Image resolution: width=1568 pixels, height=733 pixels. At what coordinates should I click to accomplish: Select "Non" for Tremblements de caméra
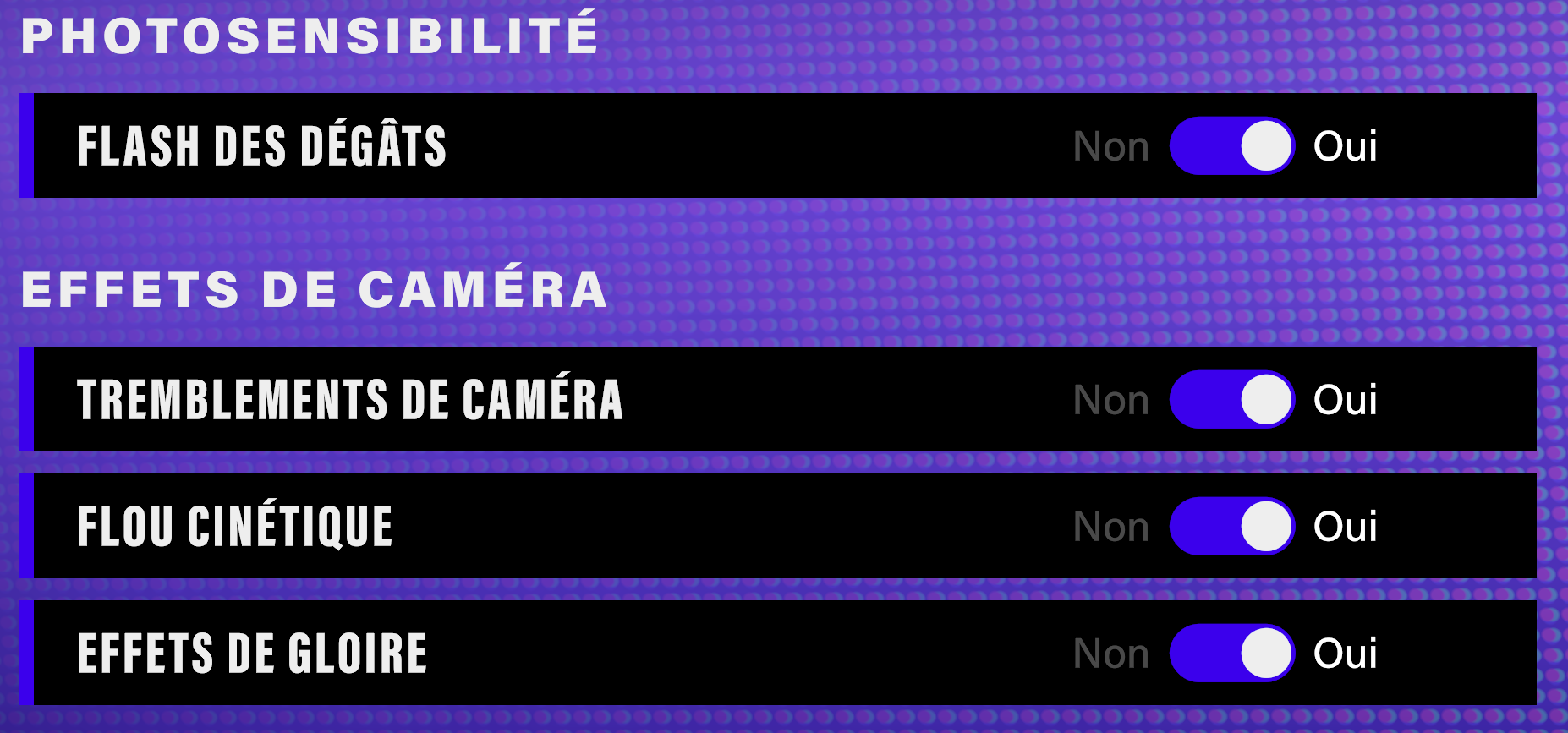coord(1110,401)
